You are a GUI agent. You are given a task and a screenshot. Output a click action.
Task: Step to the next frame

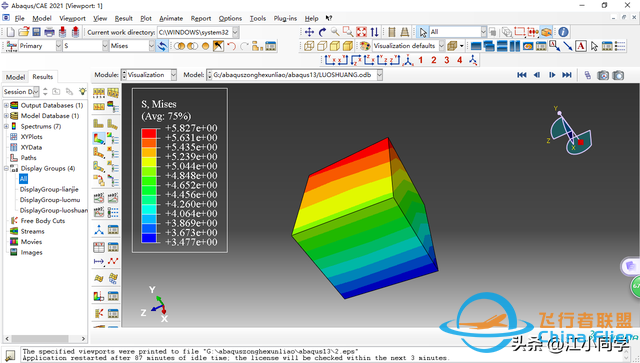pyautogui.click(x=552, y=75)
